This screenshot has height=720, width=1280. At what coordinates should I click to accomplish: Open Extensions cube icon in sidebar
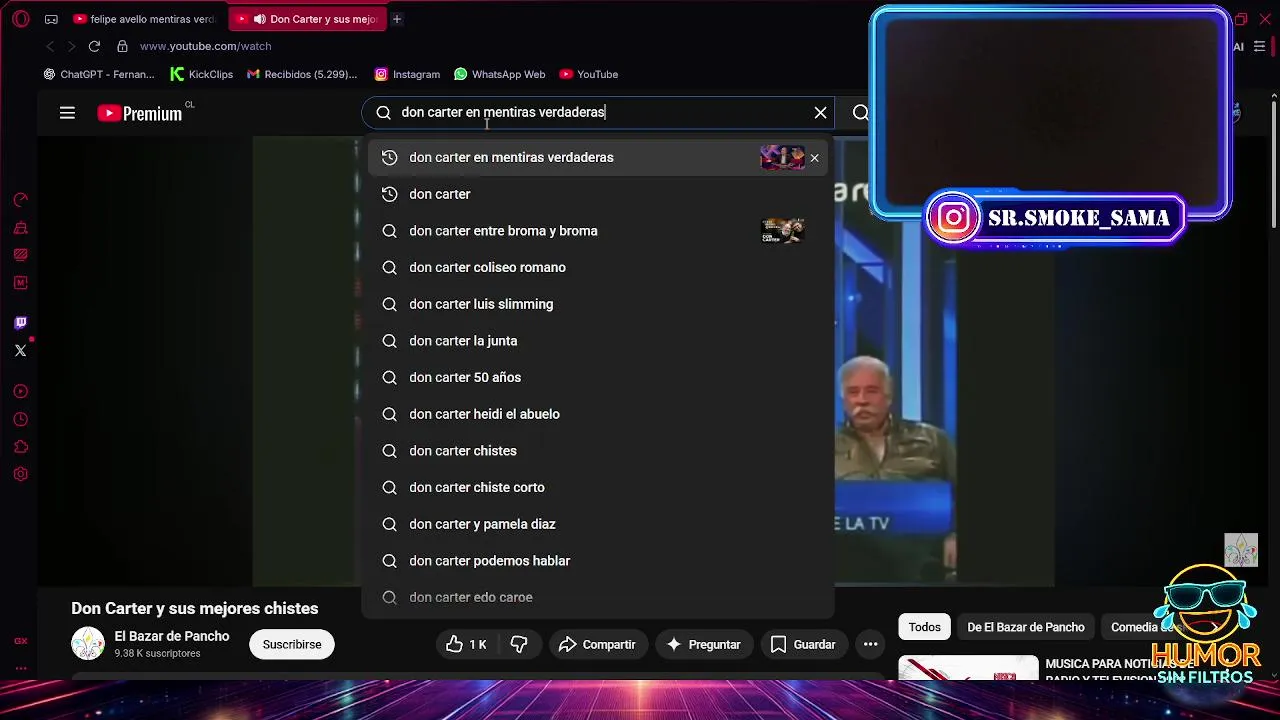click(20, 447)
